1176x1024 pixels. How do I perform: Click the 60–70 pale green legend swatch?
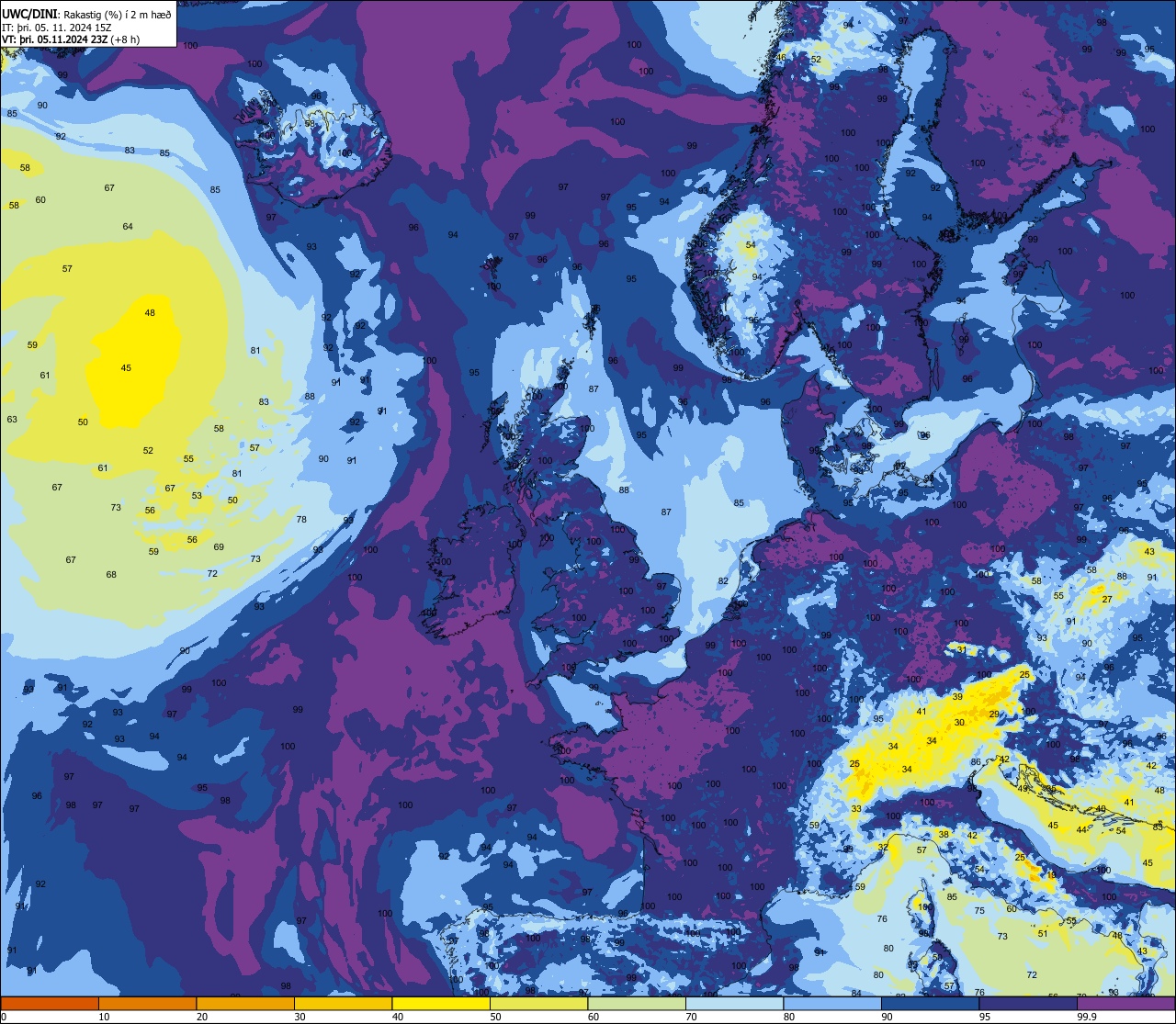click(x=637, y=1003)
